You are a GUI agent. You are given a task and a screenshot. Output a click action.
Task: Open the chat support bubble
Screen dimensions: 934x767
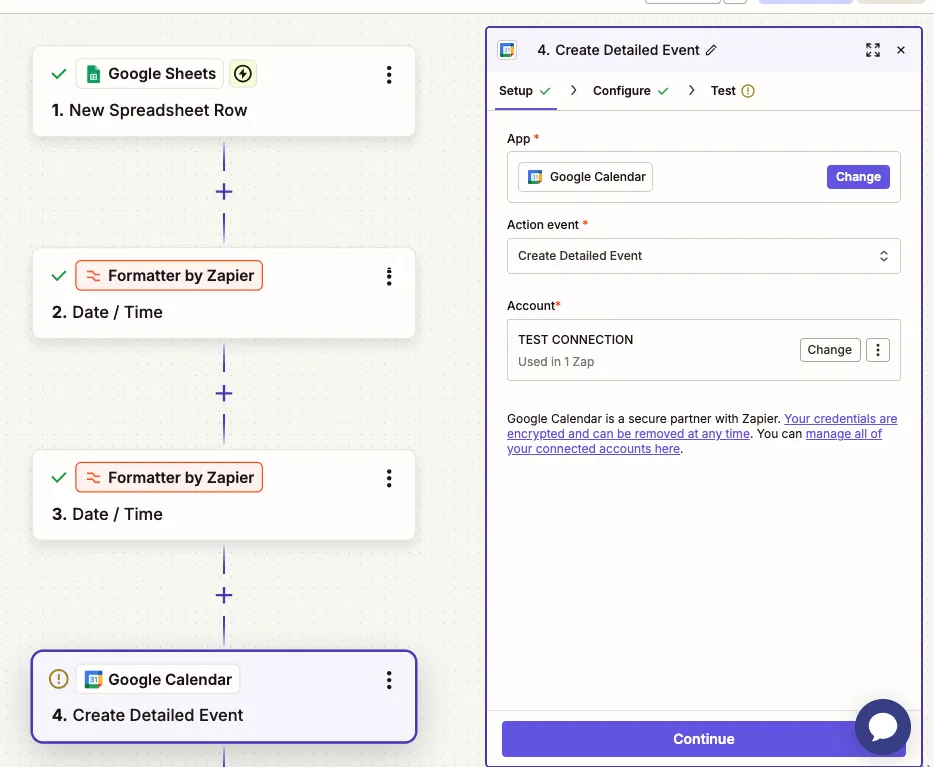(x=883, y=727)
